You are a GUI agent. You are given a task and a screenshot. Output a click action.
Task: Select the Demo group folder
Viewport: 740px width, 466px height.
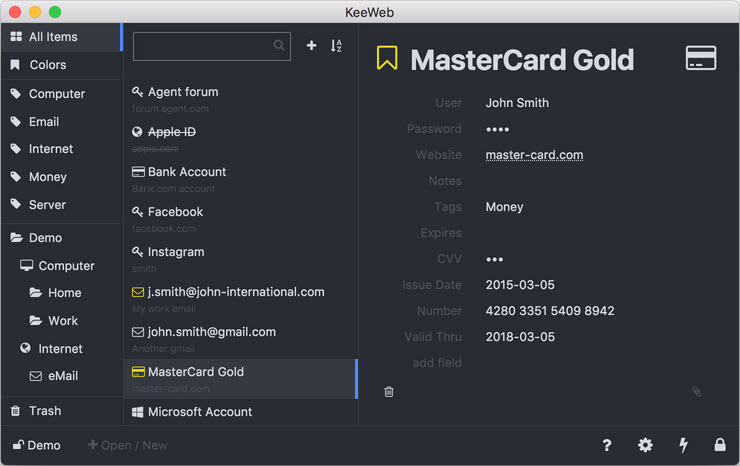(x=61, y=237)
